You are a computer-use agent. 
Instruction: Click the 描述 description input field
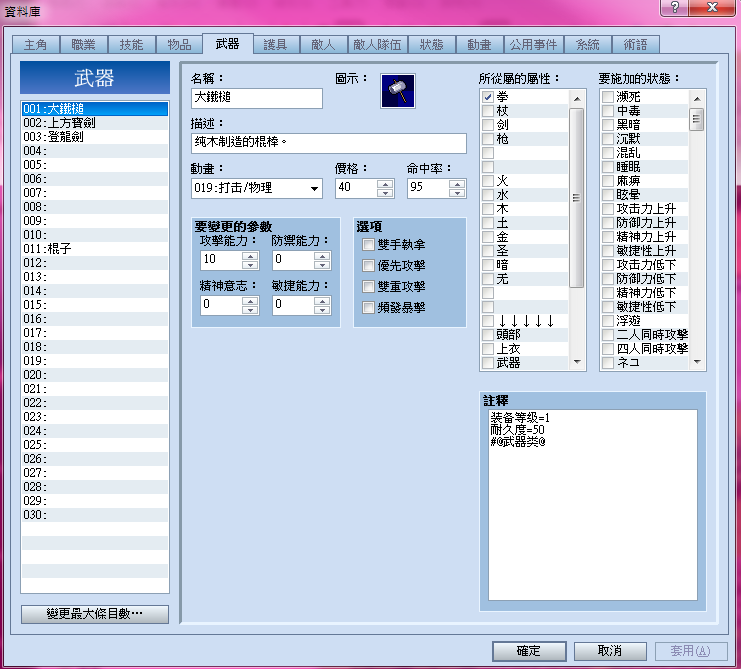(328, 143)
